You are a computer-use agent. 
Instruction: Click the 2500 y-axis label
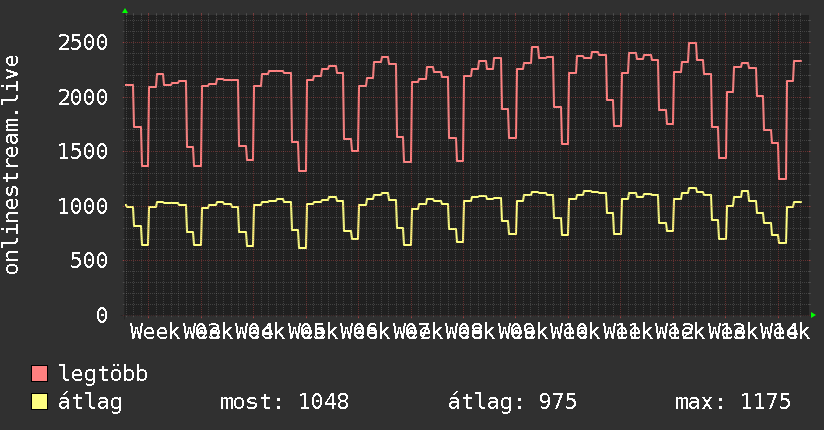(83, 43)
